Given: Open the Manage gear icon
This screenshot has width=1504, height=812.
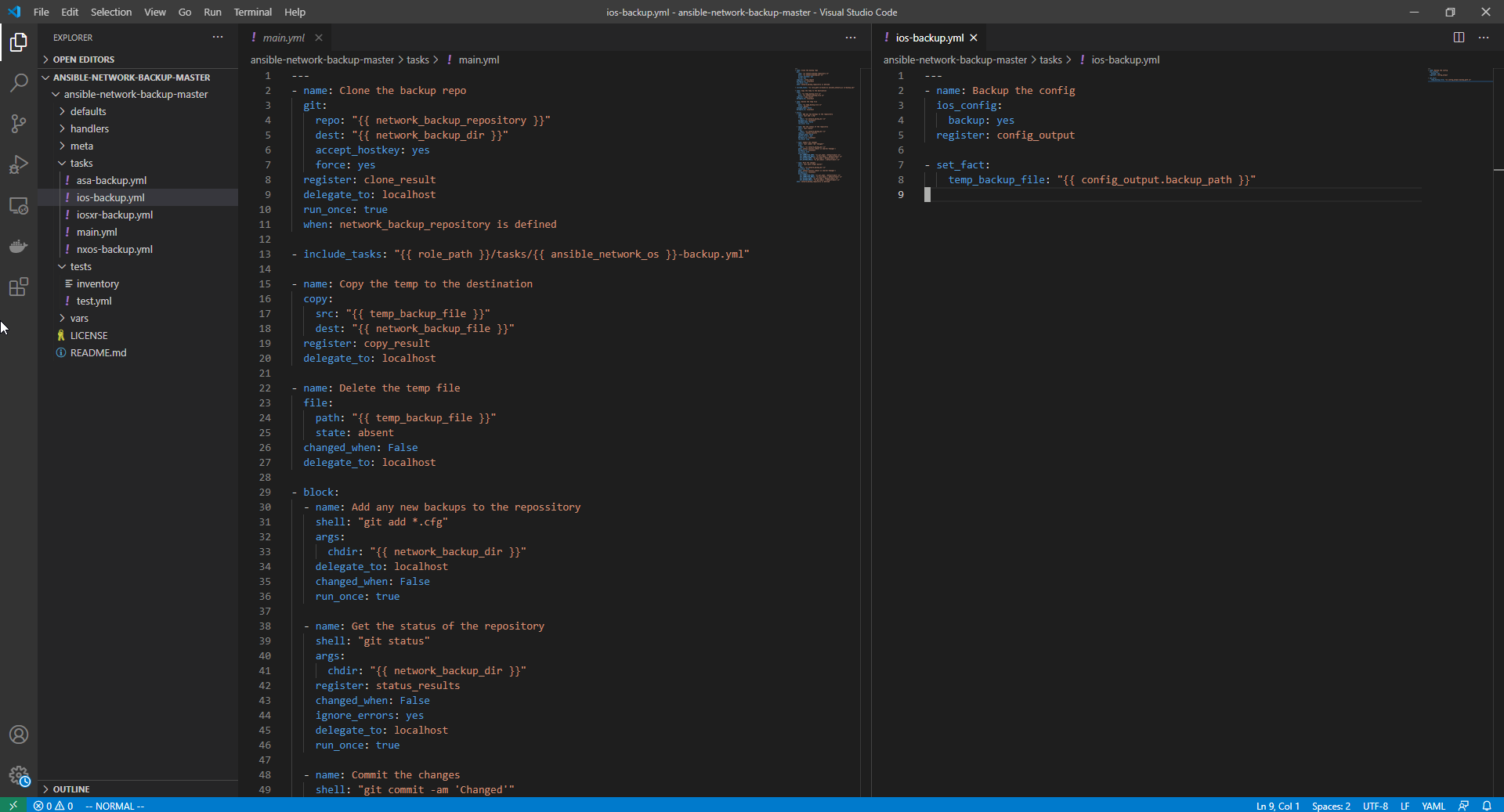Looking at the screenshot, I should [x=19, y=775].
